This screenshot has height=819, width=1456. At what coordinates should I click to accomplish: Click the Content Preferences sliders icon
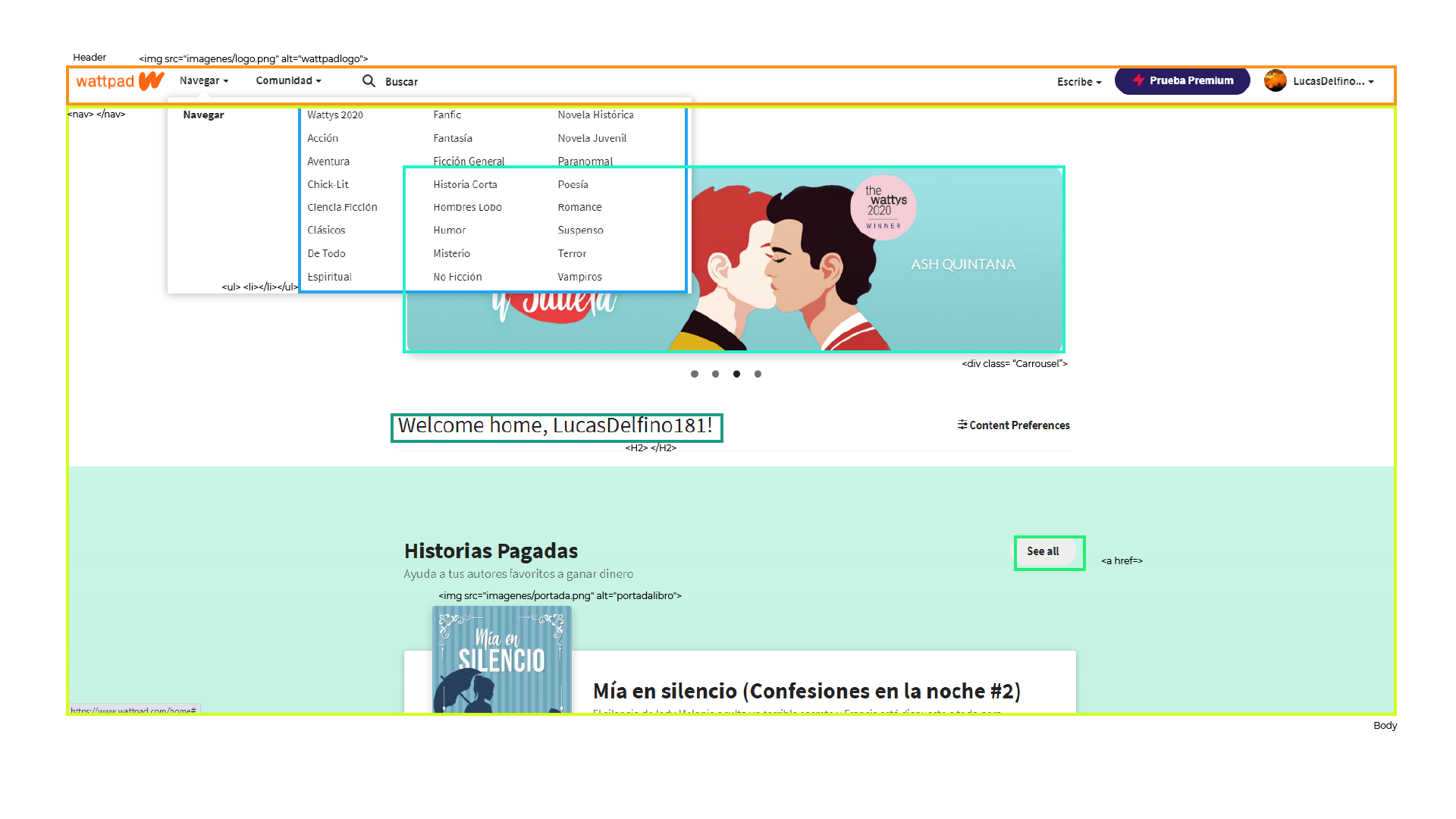(962, 425)
